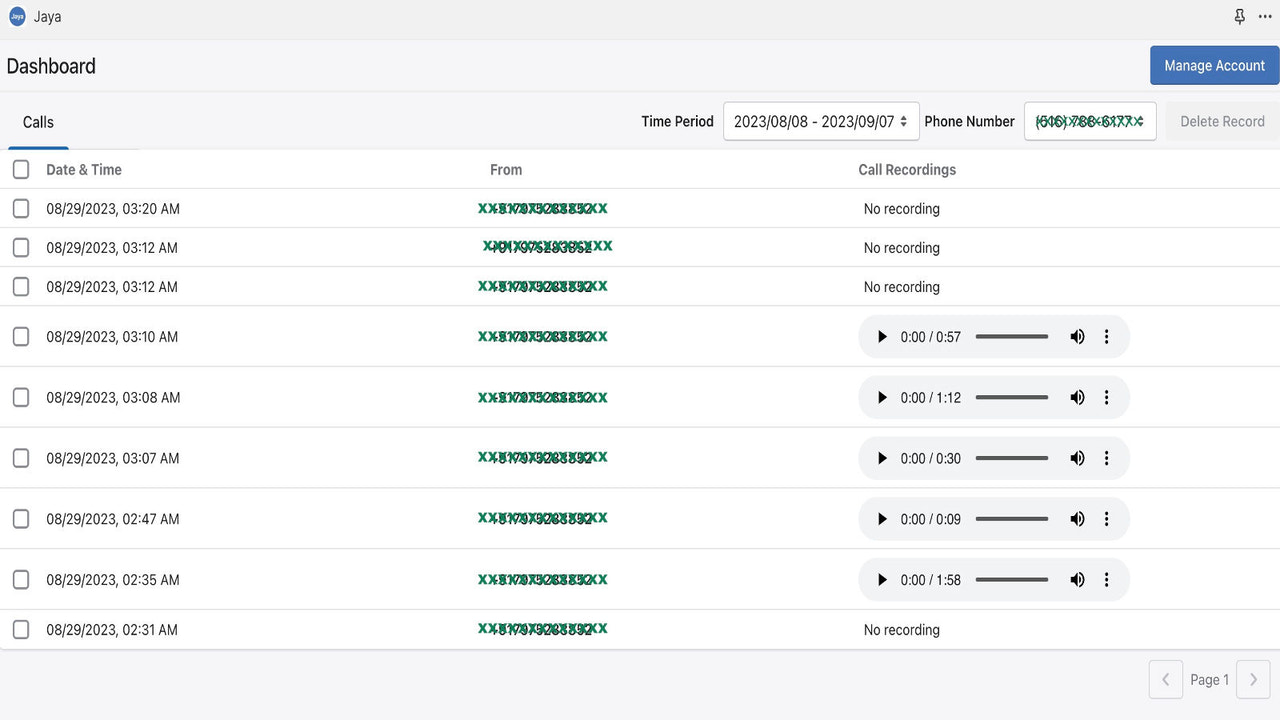
Task: Go to the next page of calls
Action: [x=1253, y=679]
